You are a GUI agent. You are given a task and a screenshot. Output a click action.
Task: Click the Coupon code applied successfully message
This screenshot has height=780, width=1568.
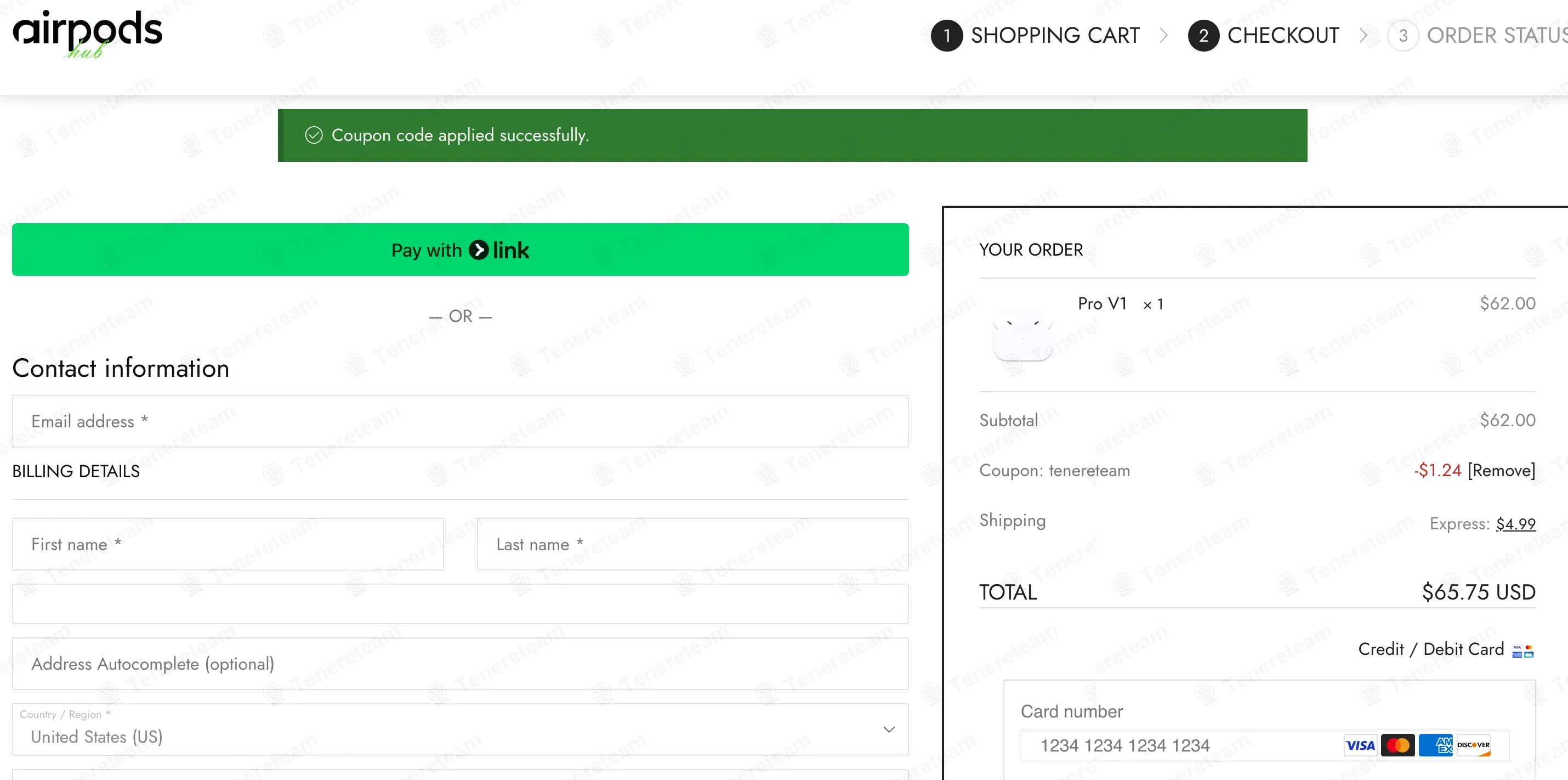(460, 135)
